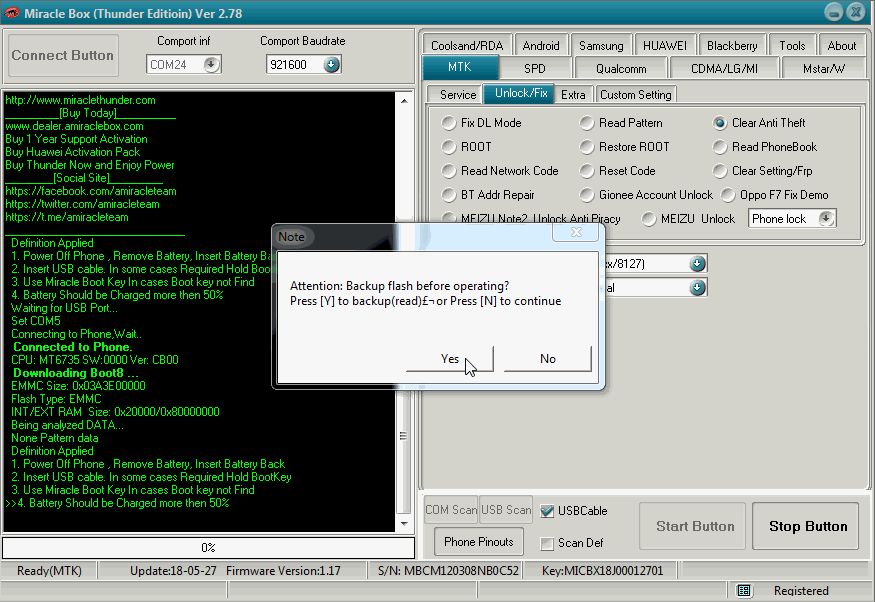Image resolution: width=875 pixels, height=602 pixels.
Task: Click the 'Connected to Phone.' log line
Action: 73,347
